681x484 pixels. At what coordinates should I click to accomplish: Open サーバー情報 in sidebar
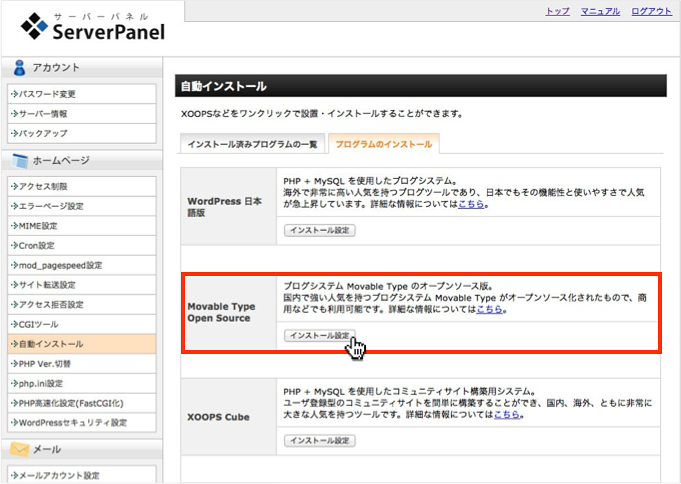82,114
